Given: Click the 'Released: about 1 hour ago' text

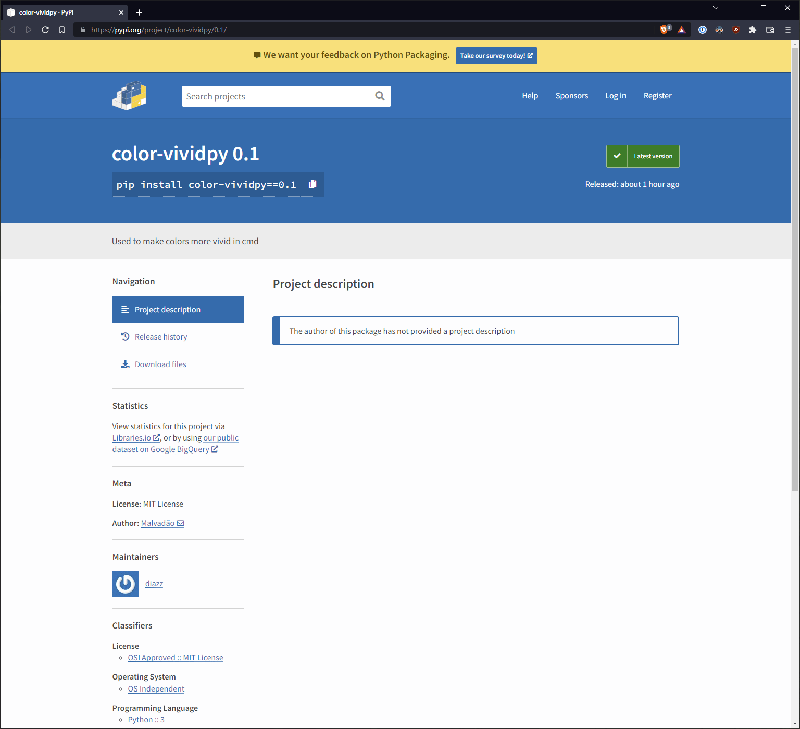Looking at the screenshot, I should (x=632, y=184).
